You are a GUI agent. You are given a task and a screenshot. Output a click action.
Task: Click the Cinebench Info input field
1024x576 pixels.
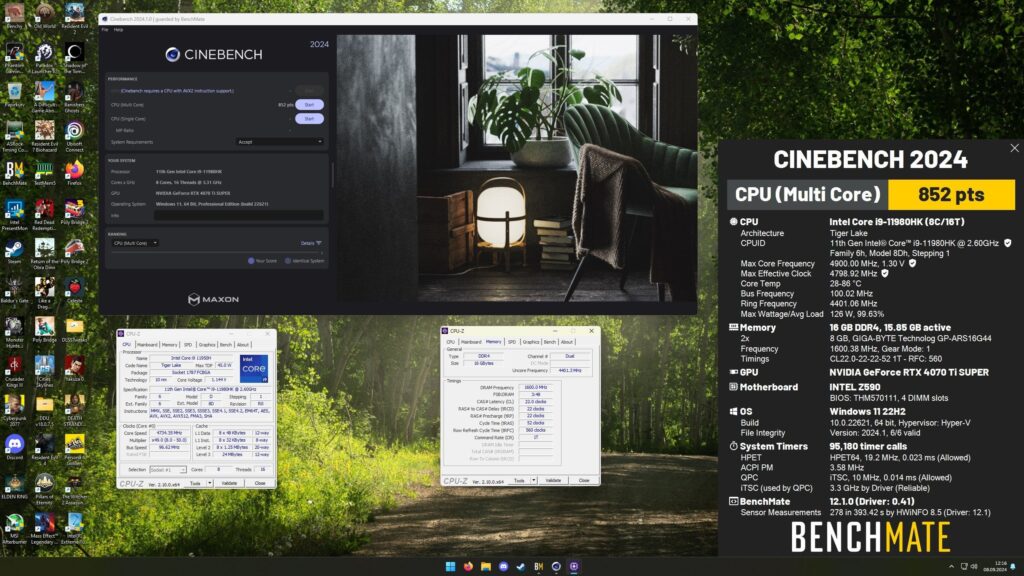[238, 215]
